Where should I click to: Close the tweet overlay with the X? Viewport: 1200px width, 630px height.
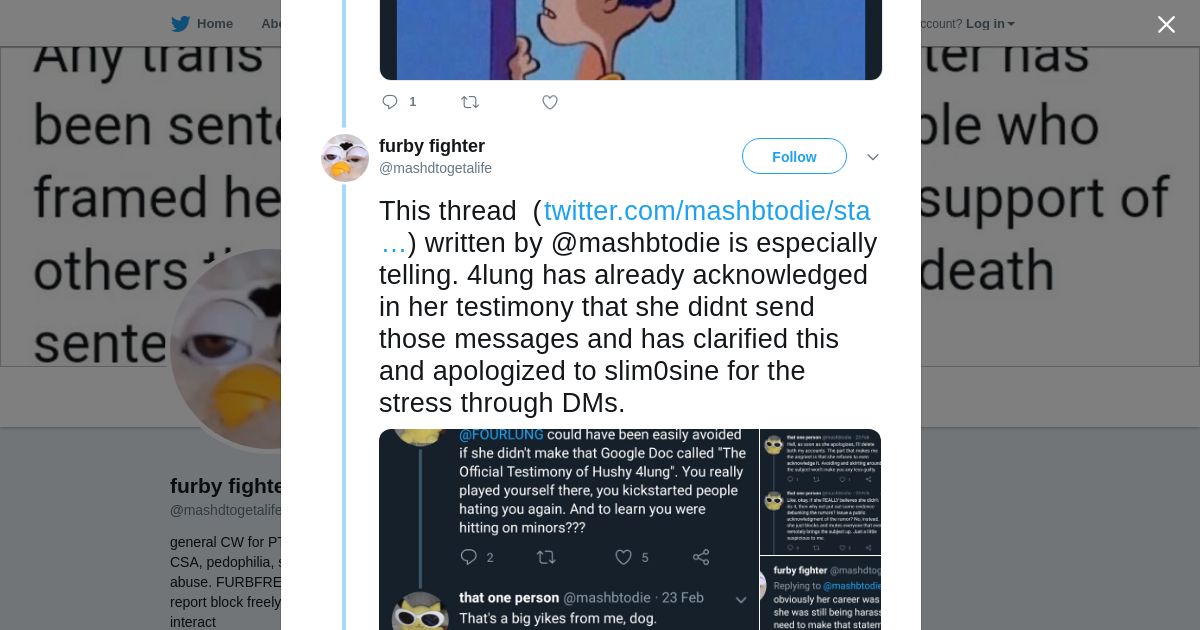(x=1166, y=25)
